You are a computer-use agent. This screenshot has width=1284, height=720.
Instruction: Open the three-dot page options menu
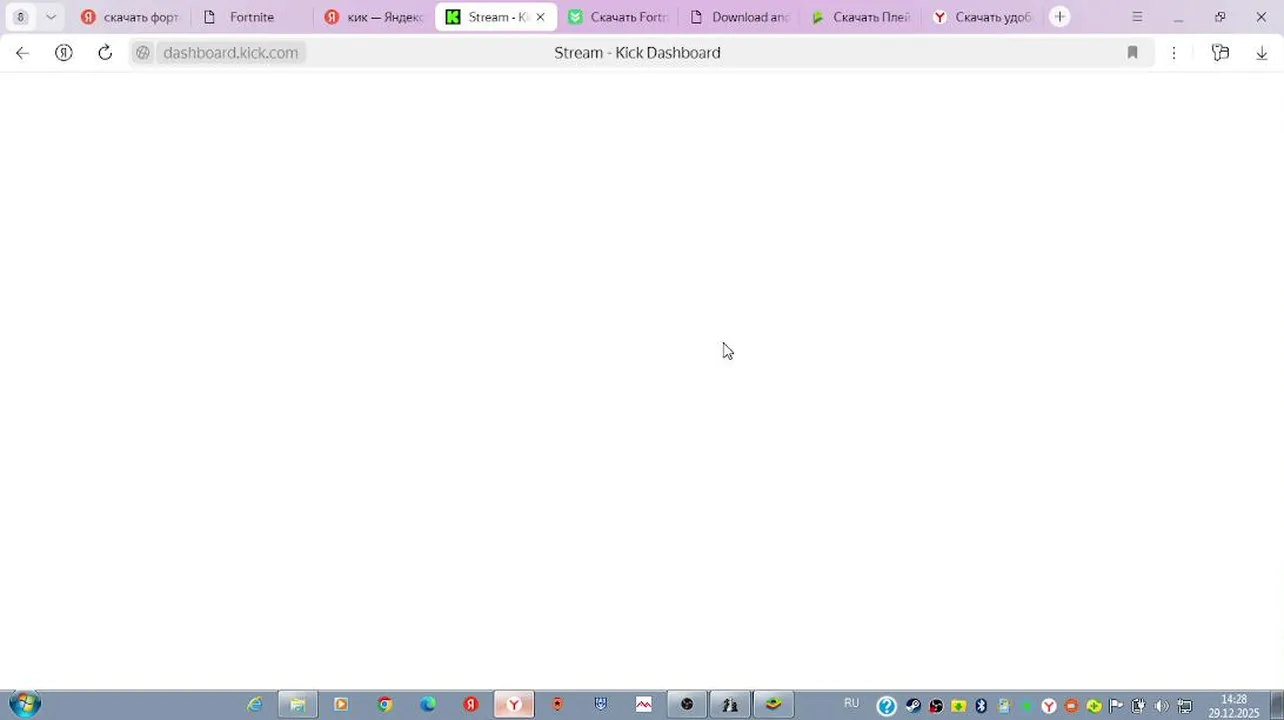pos(1174,53)
